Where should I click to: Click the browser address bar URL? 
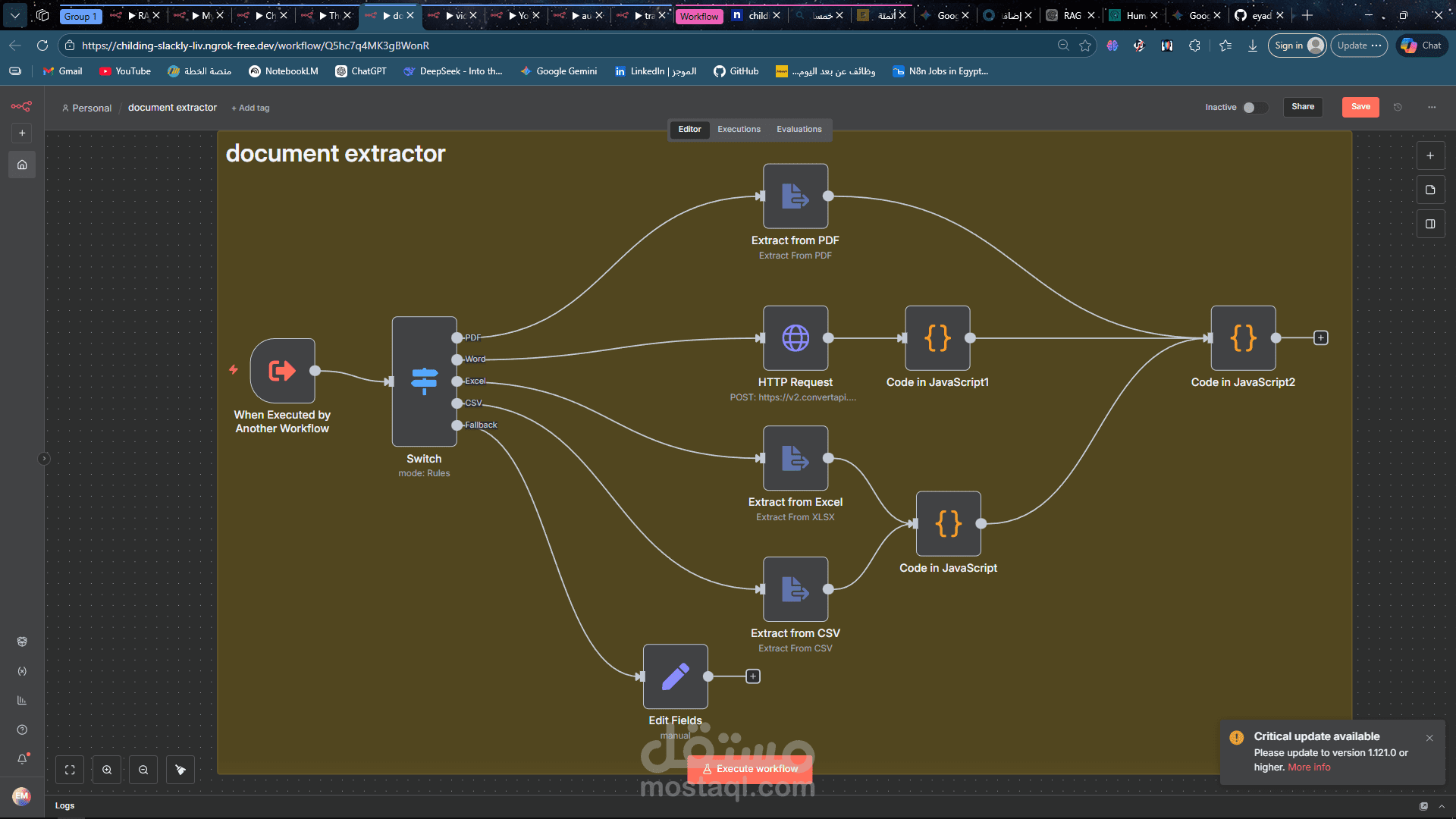tap(256, 45)
